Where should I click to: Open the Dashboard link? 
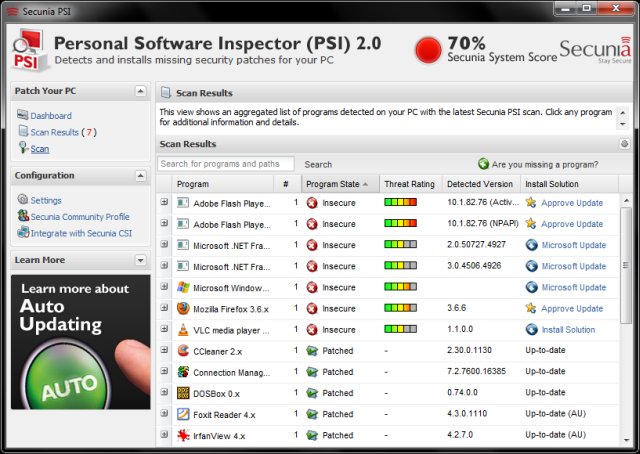tap(51, 116)
